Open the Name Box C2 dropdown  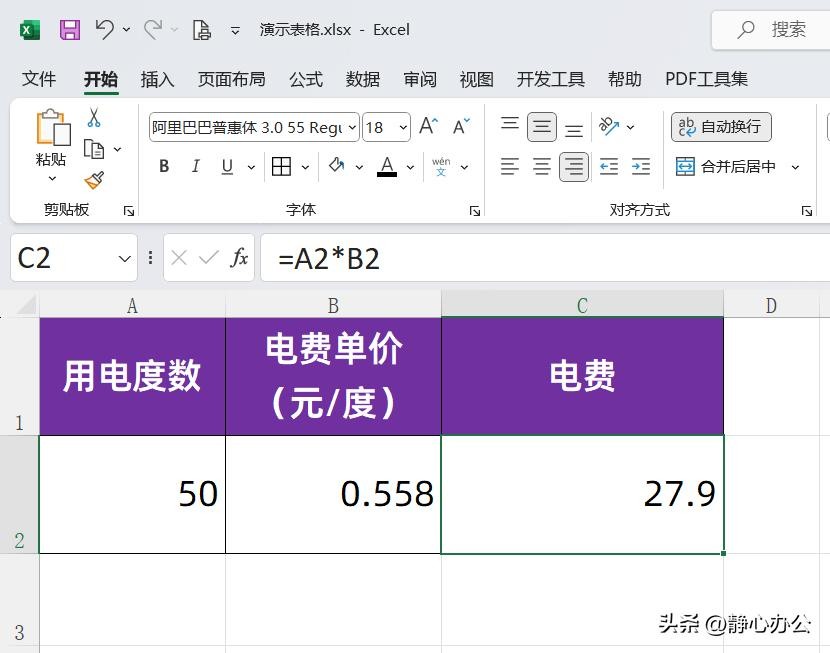pos(125,259)
